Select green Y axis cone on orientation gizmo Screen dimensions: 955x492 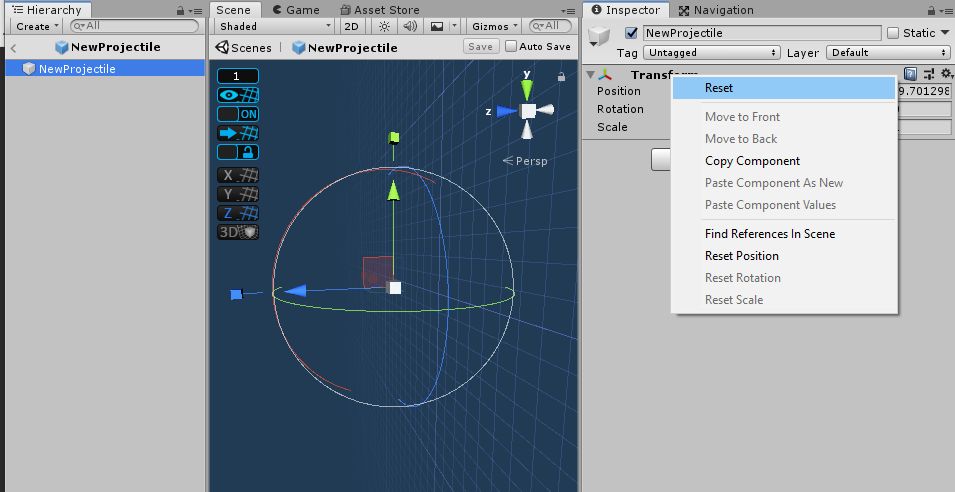[x=527, y=90]
